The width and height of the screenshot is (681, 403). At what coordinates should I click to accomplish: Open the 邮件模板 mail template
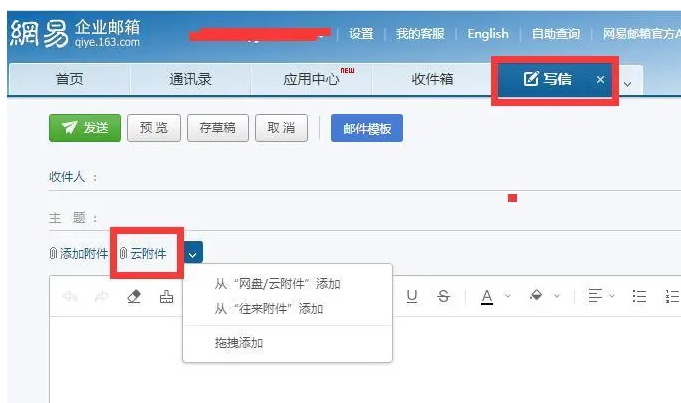tap(367, 128)
